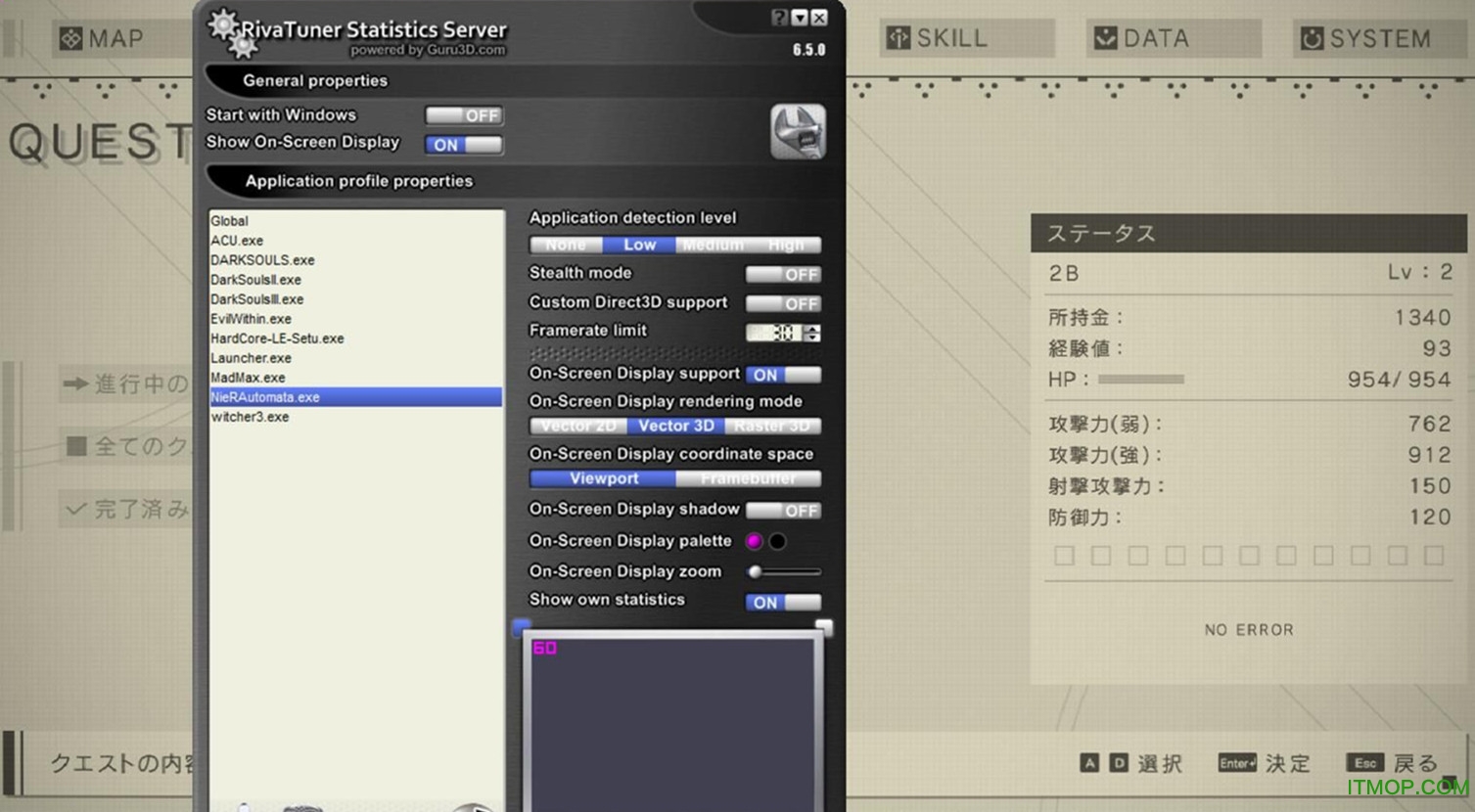Screen dimensions: 1475x812
Task: Choose Framebuffer coordinate space
Action: [749, 478]
